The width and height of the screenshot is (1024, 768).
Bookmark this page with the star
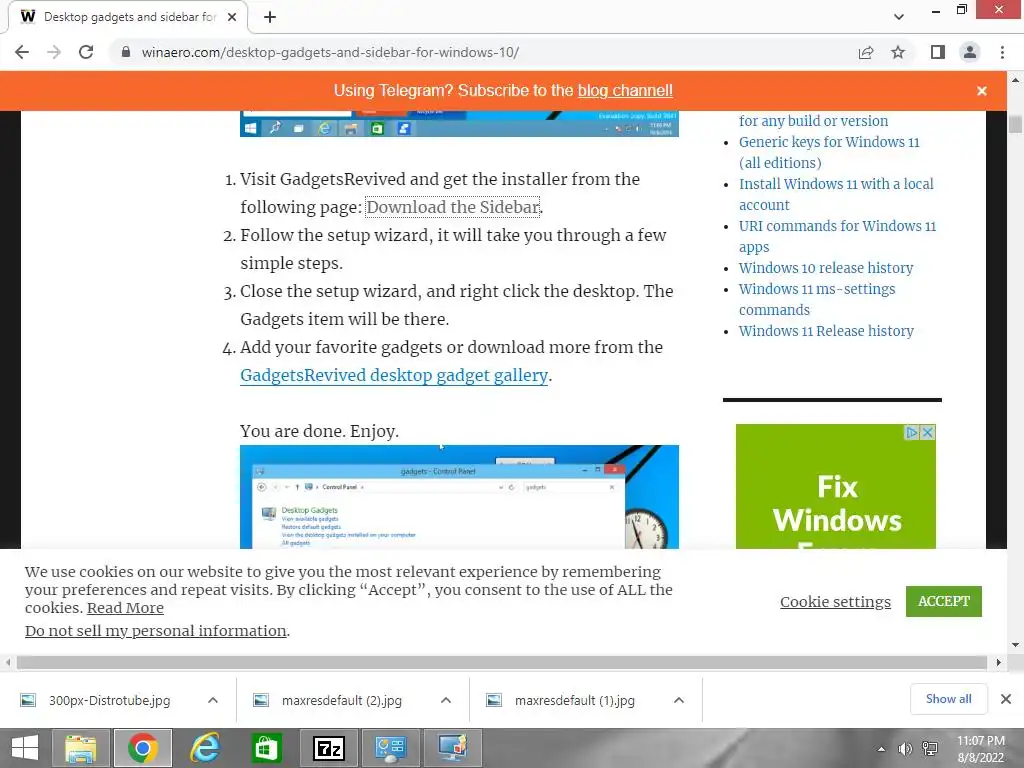pos(898,52)
